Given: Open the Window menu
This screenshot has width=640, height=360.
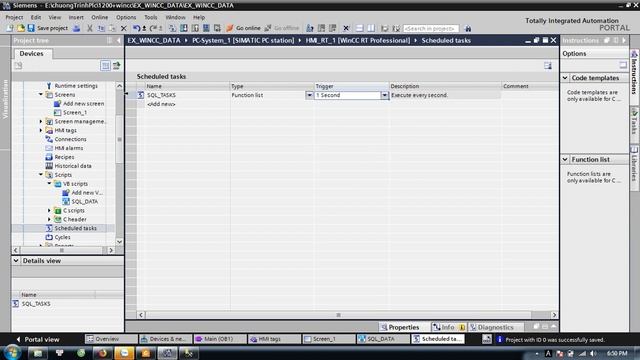Looking at the screenshot, I should (176, 17).
